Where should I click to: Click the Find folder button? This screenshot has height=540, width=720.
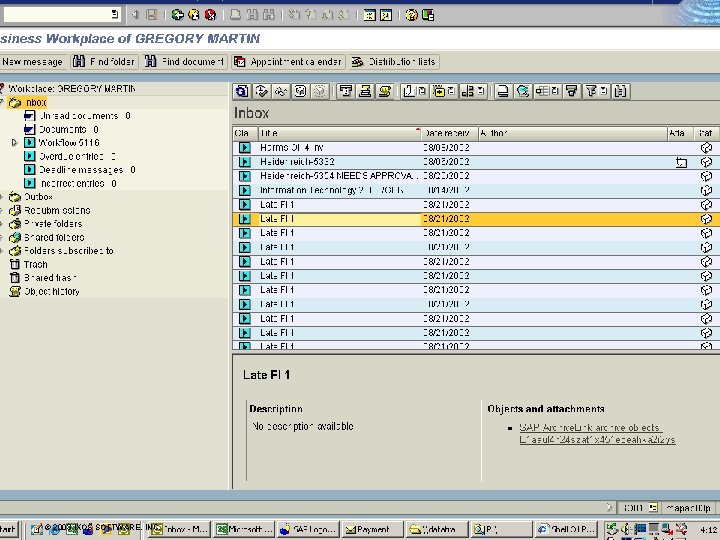(x=104, y=62)
